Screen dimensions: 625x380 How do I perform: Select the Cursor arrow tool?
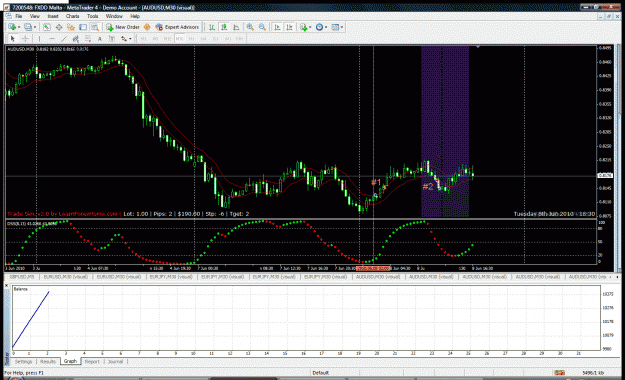pos(13,39)
